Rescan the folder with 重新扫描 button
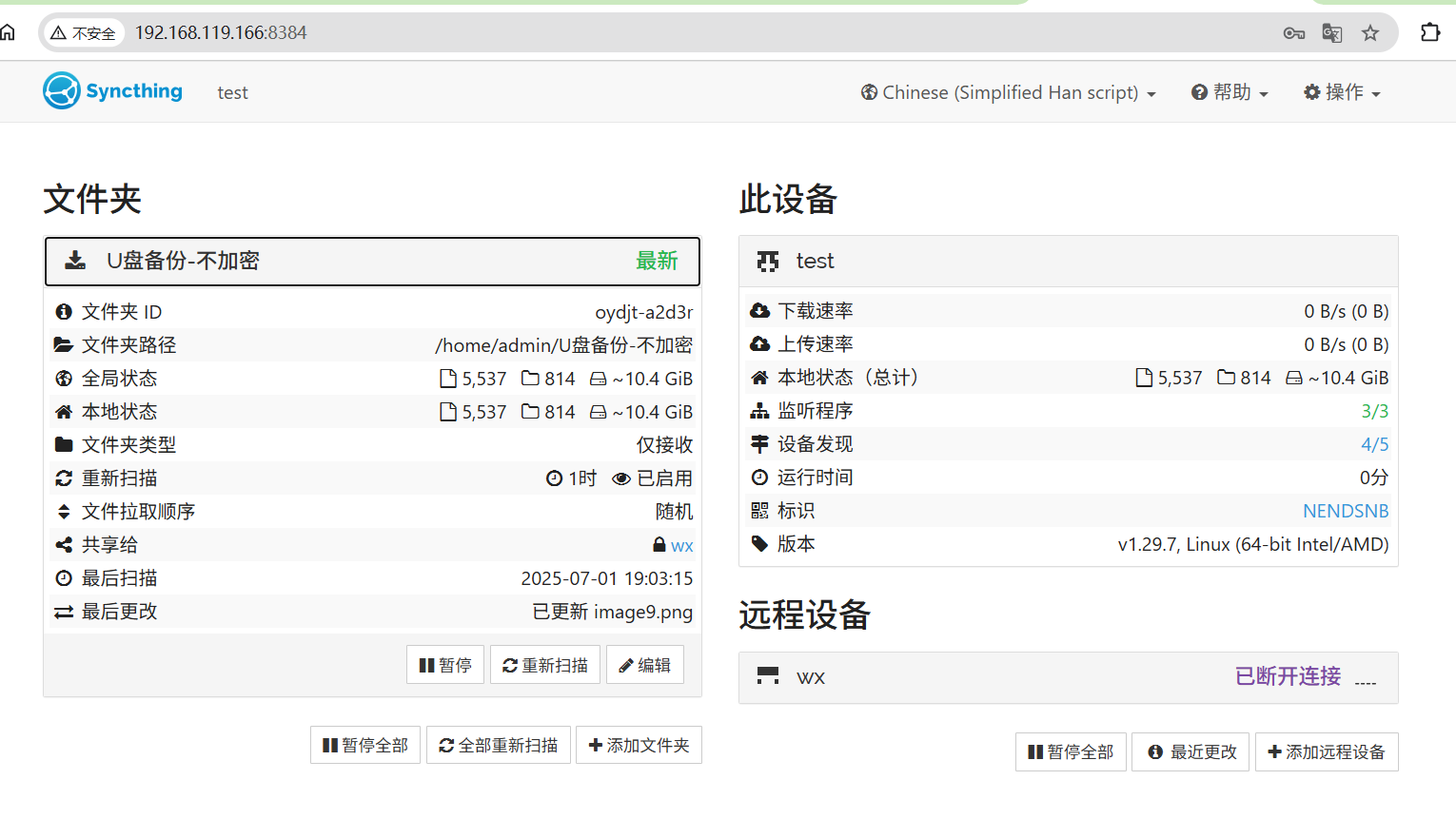This screenshot has width=1456, height=819. coord(545,665)
